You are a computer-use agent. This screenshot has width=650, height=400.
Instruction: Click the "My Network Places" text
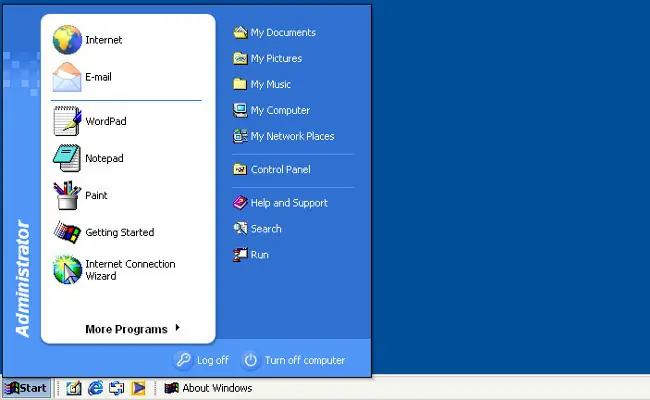coord(292,136)
